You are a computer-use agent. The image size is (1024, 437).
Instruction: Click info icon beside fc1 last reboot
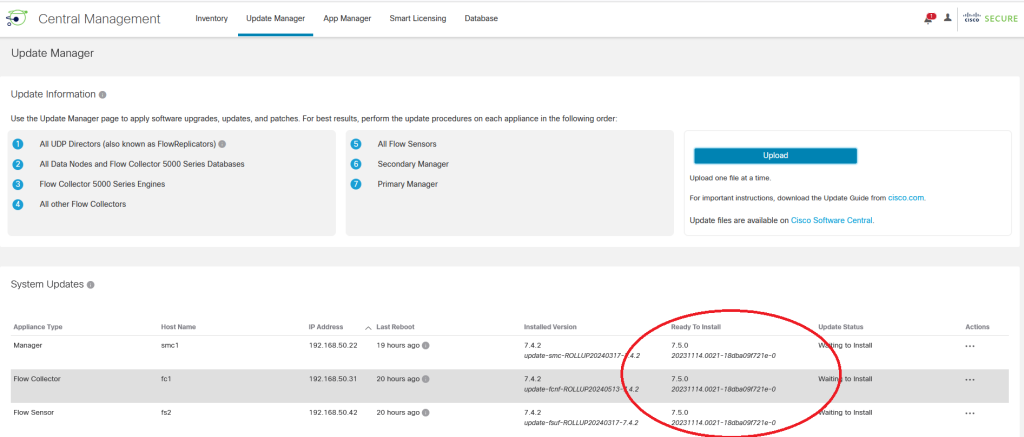tap(425, 379)
